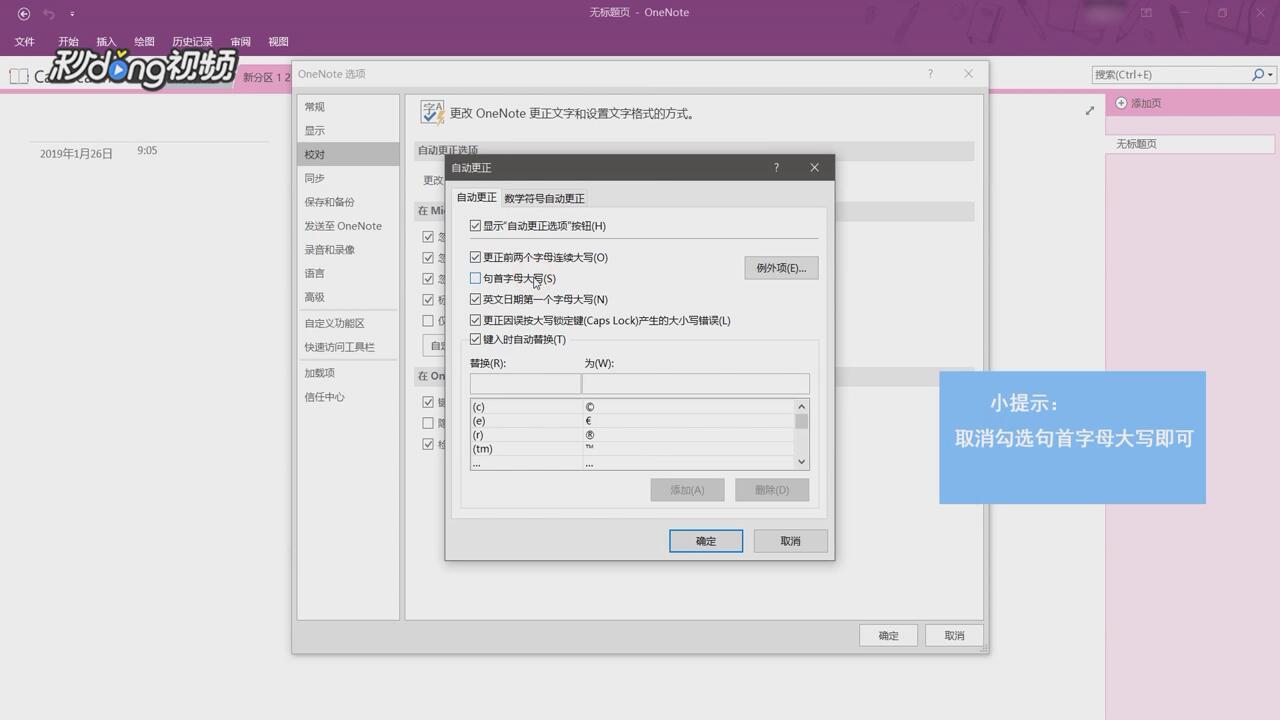Click the 添加页 link

pos(1146,103)
